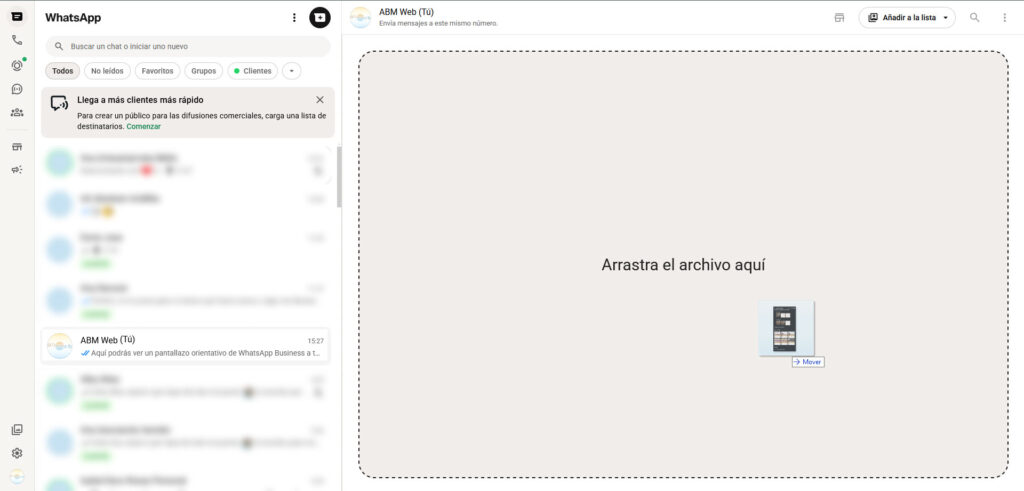This screenshot has width=1024, height=491.
Task: Select the No leídos filter chip
Action: (107, 71)
